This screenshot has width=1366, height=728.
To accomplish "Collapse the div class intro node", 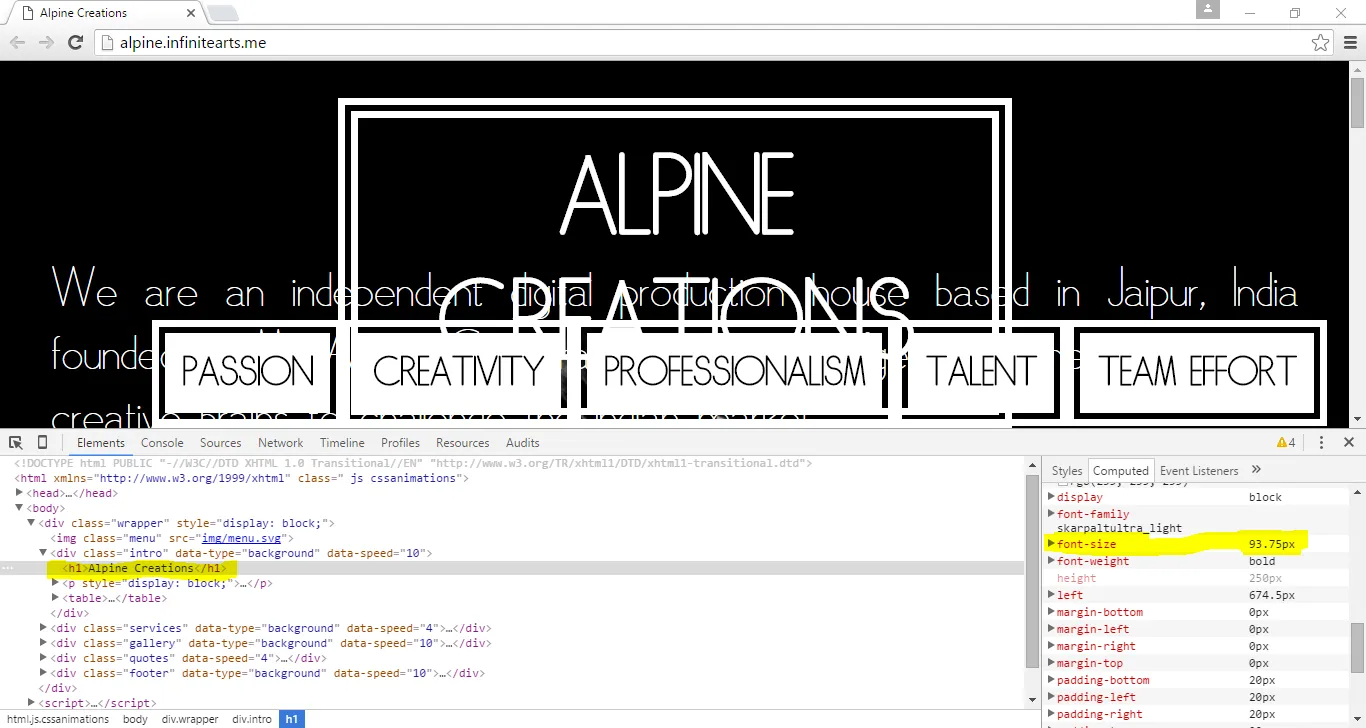I will tap(44, 553).
